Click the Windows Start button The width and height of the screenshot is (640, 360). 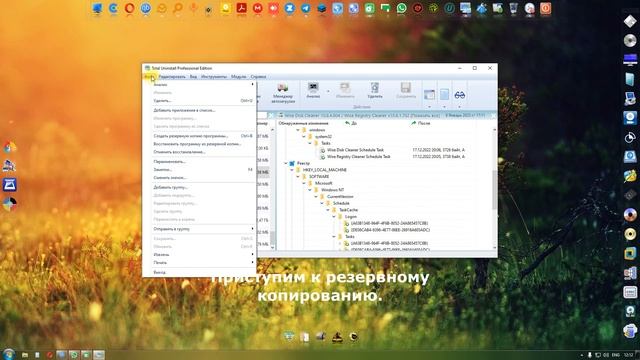point(8,354)
